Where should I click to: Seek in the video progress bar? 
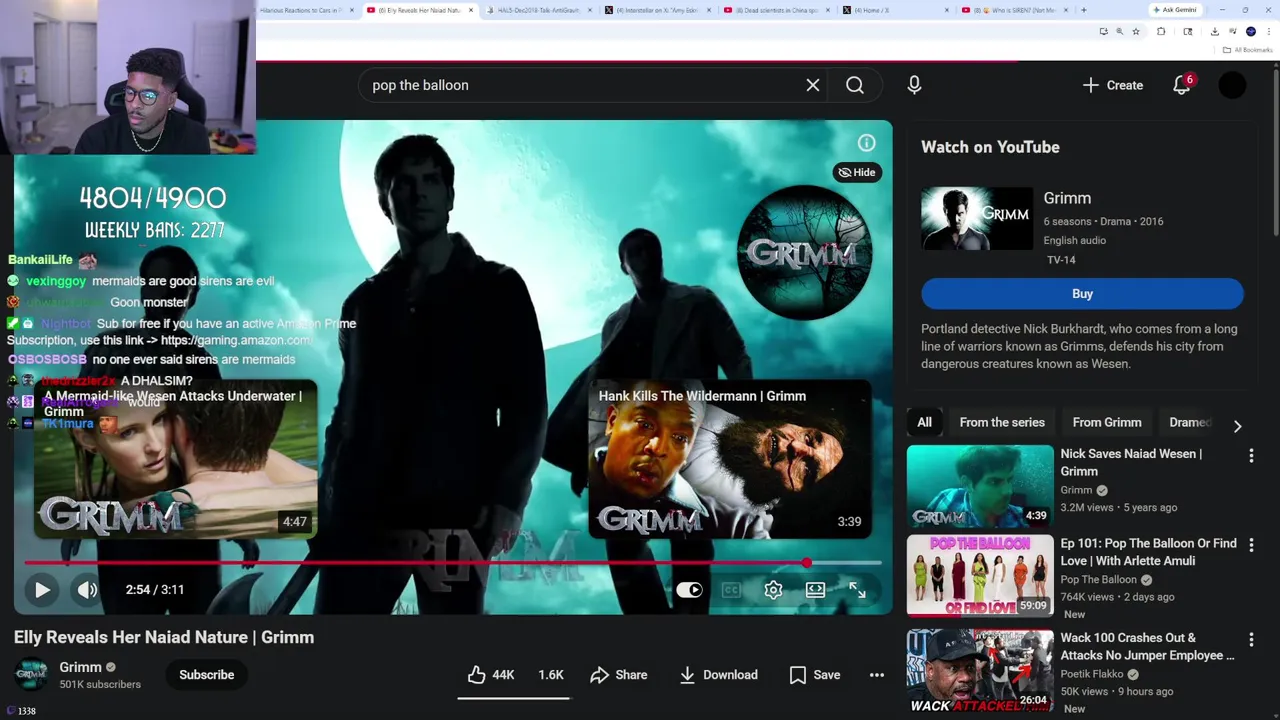[453, 563]
